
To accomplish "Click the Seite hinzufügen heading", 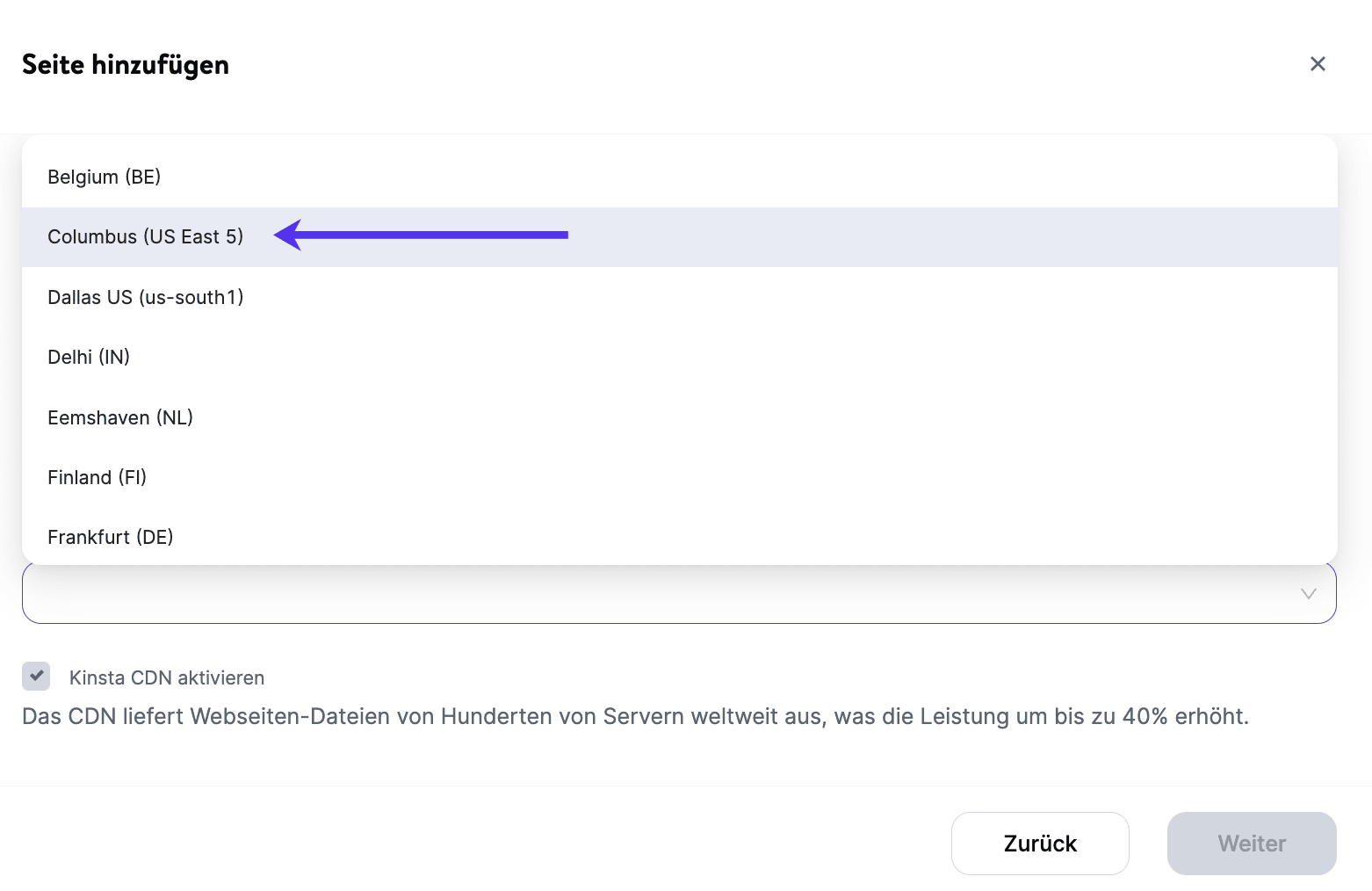I will [x=126, y=65].
